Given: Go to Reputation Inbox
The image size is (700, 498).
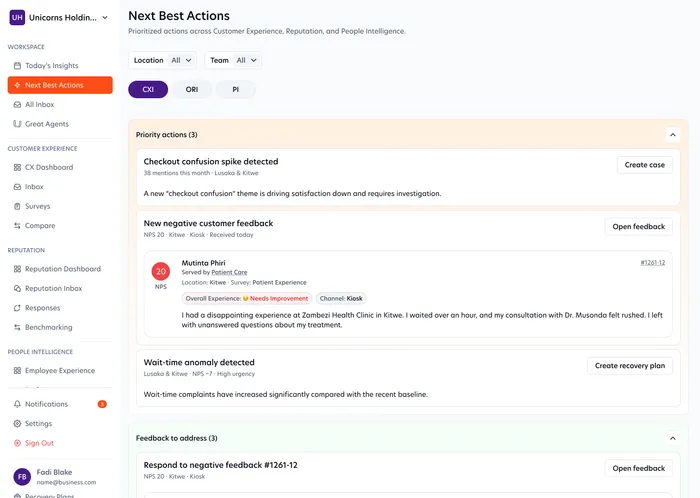Looking at the screenshot, I should [60, 288].
